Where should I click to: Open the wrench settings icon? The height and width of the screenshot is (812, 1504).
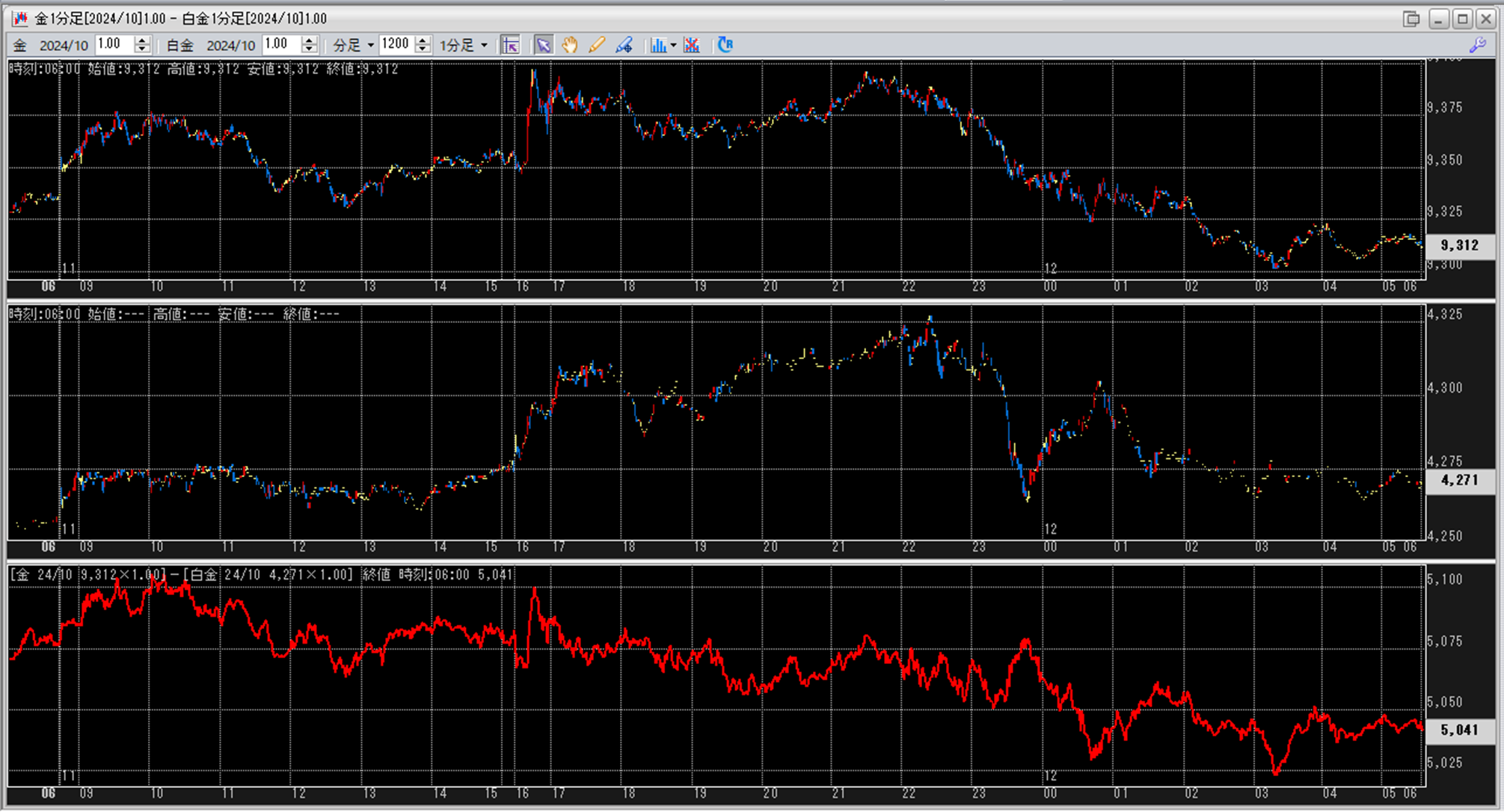pyautogui.click(x=1477, y=46)
